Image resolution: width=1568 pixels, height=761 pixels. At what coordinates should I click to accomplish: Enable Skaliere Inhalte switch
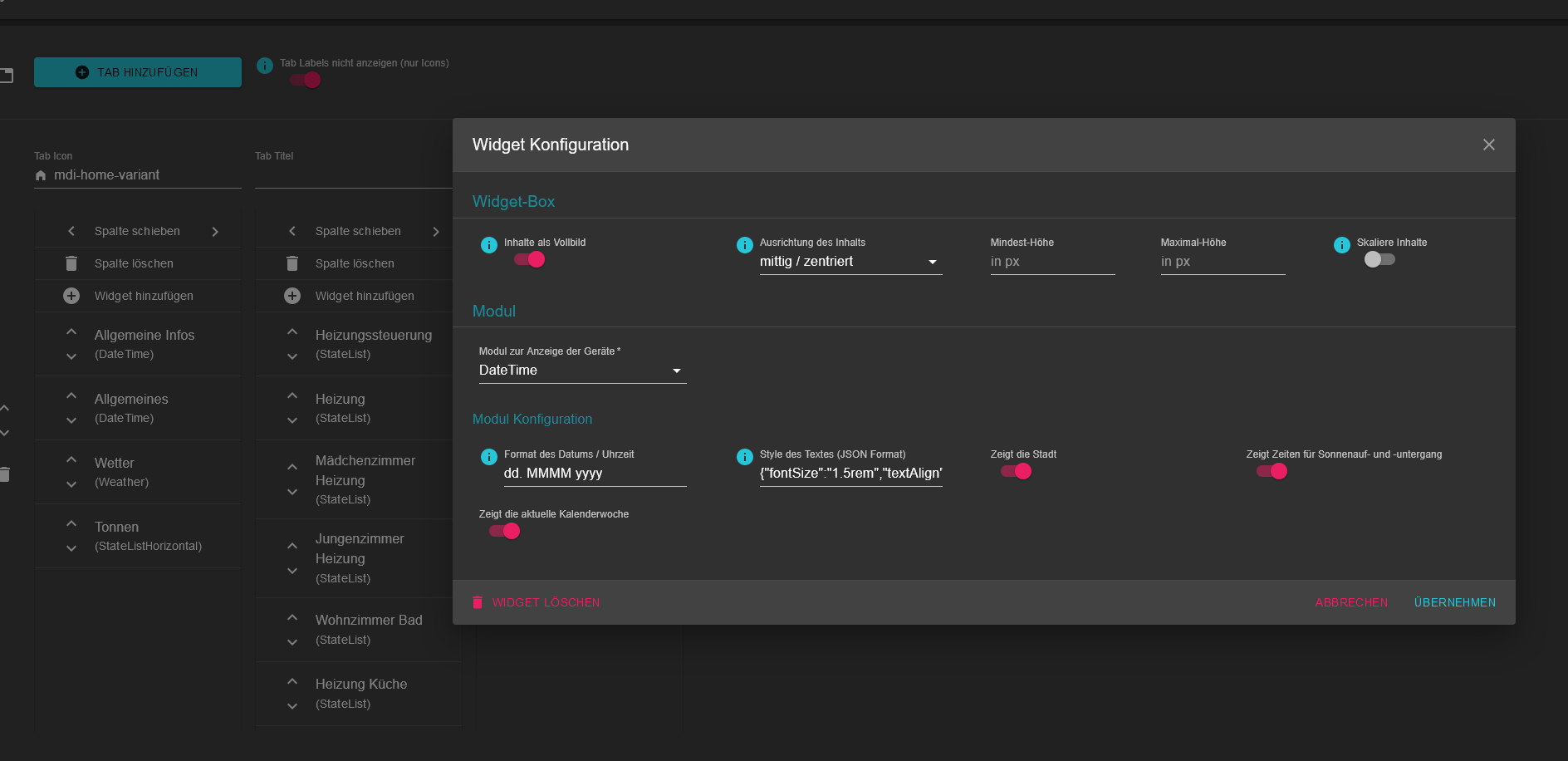(x=1379, y=259)
